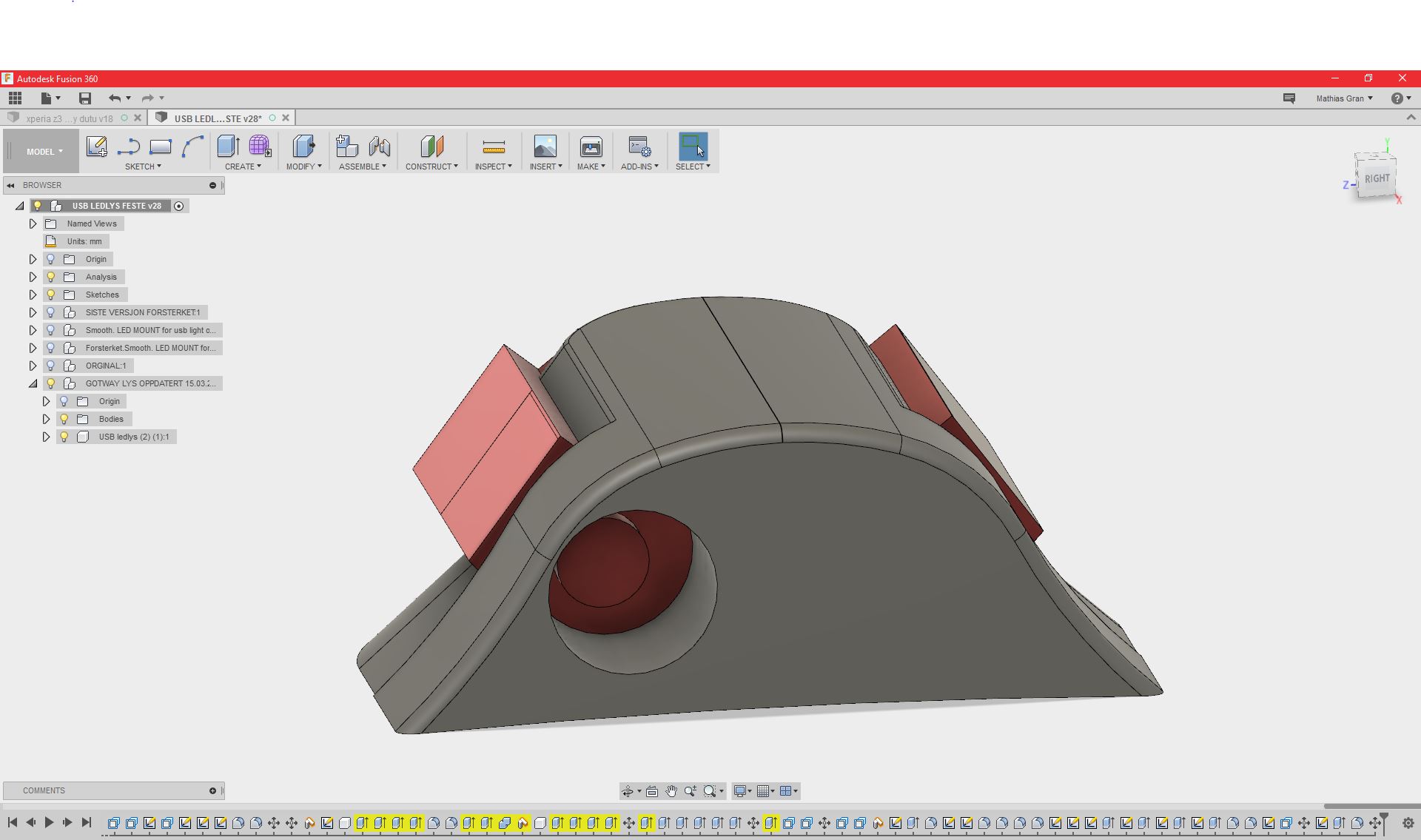Click the Zoom navigation icon
The height and width of the screenshot is (840, 1421).
coord(691,791)
